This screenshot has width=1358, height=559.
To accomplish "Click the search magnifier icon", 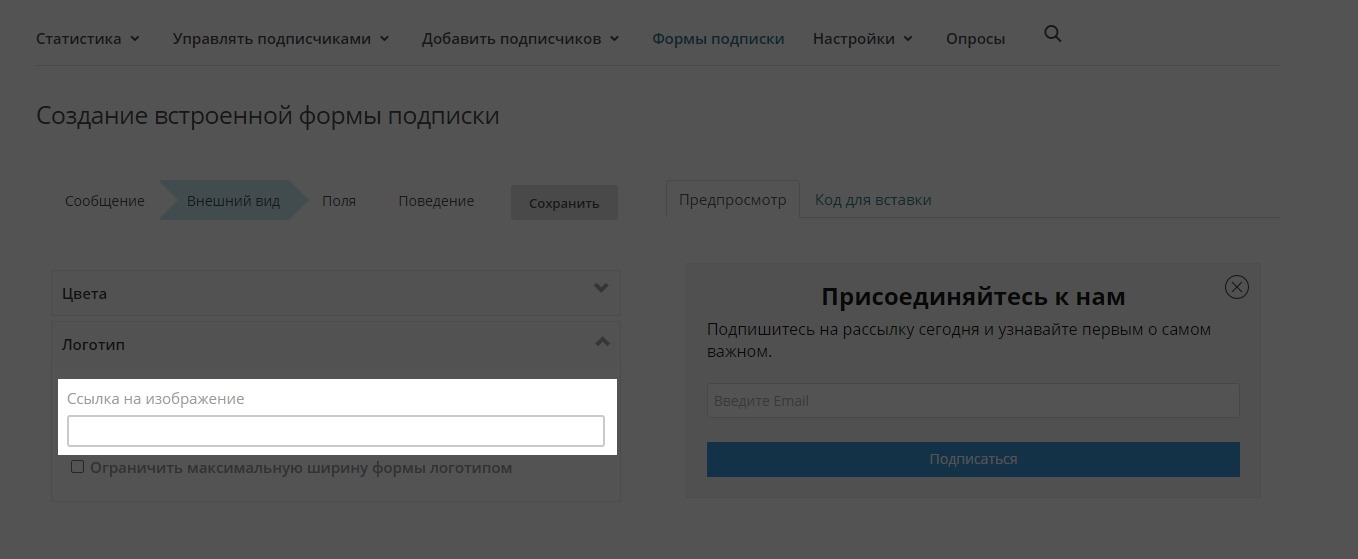I will pos(1052,35).
